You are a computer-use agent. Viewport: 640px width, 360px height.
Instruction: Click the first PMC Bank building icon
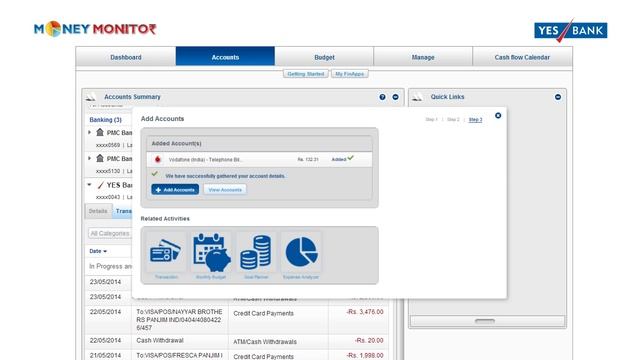tap(100, 132)
